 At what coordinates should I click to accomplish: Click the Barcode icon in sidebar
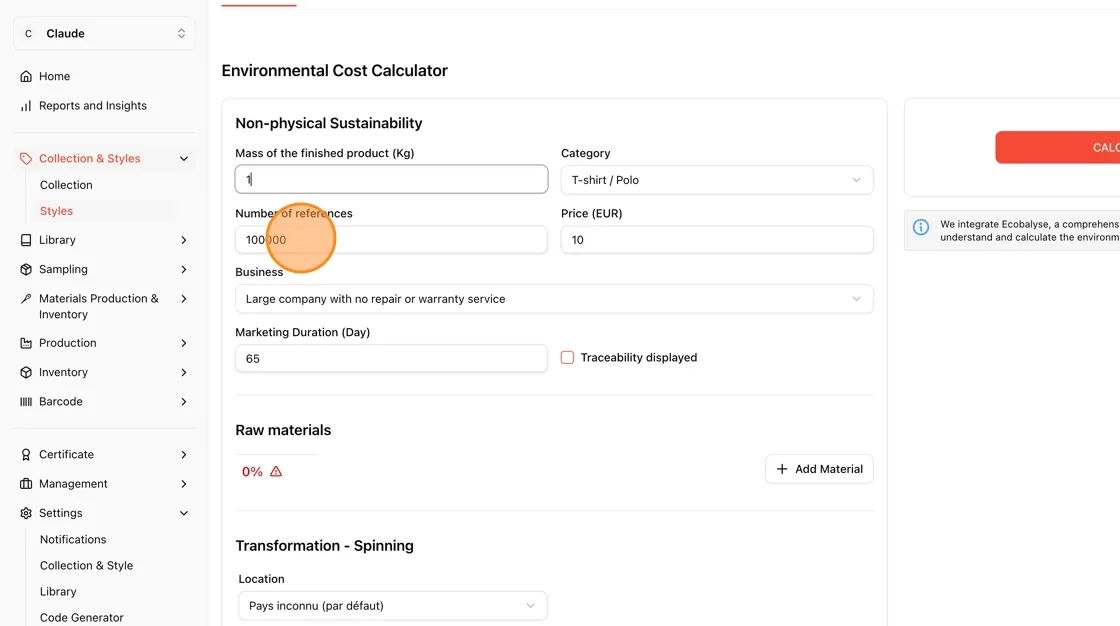(26, 402)
